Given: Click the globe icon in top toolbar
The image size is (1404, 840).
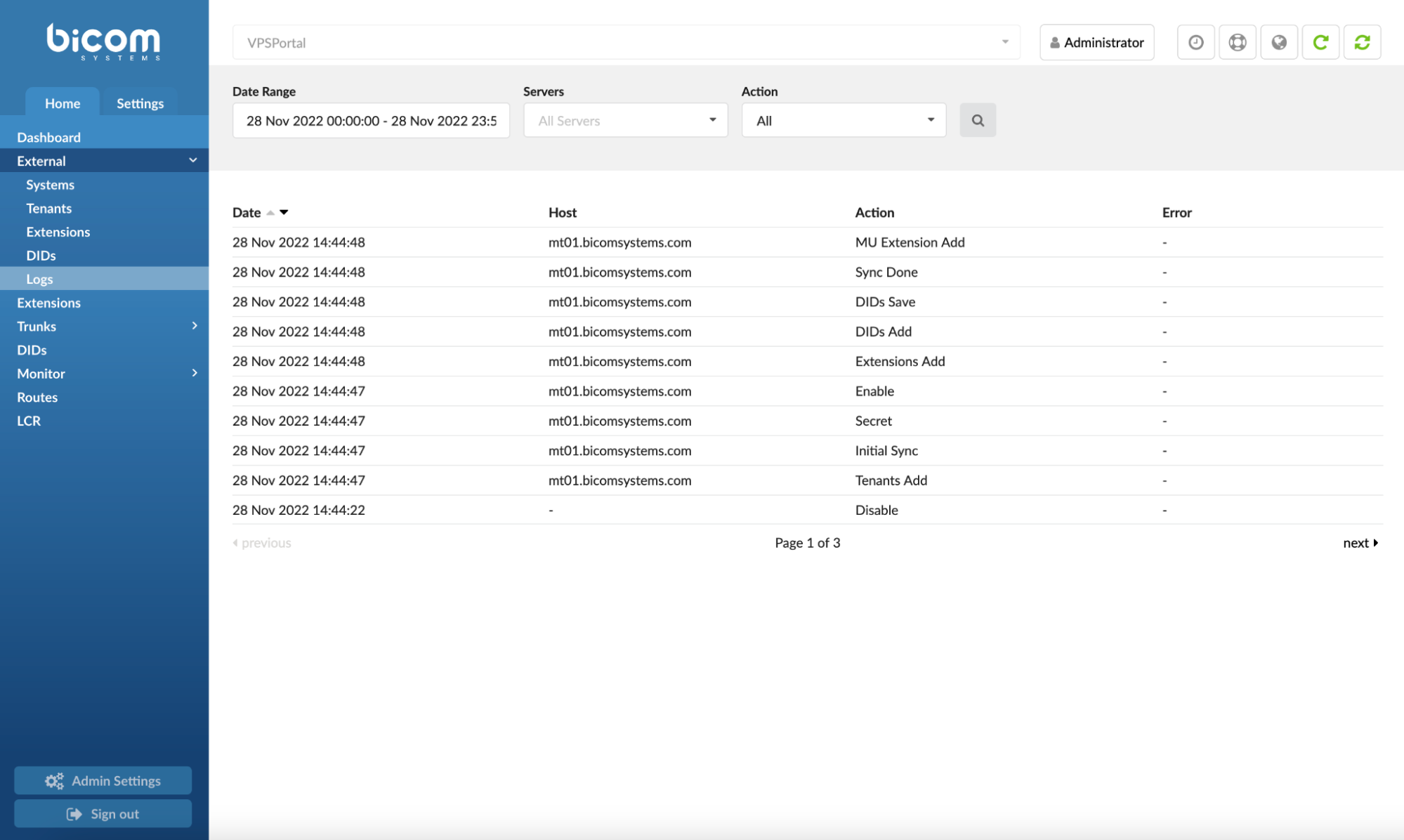Looking at the screenshot, I should 1279,42.
